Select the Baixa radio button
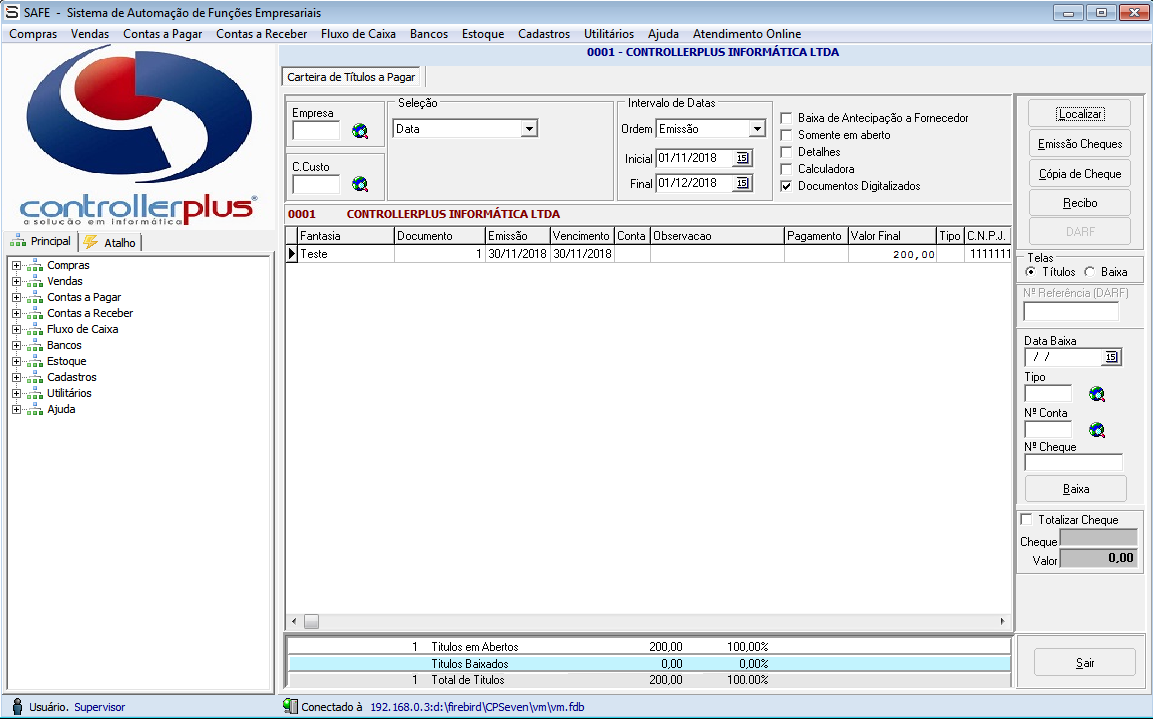1153x719 pixels. 1090,272
